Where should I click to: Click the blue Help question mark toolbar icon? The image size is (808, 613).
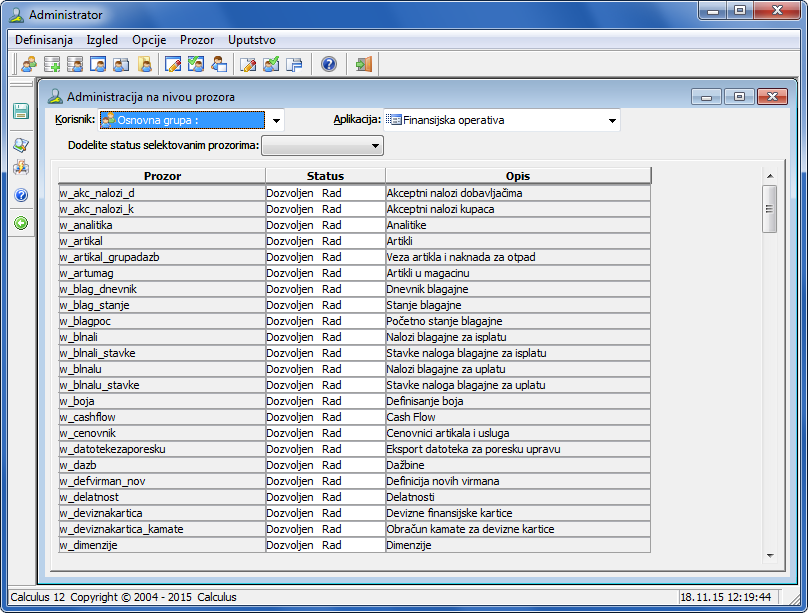(x=329, y=65)
